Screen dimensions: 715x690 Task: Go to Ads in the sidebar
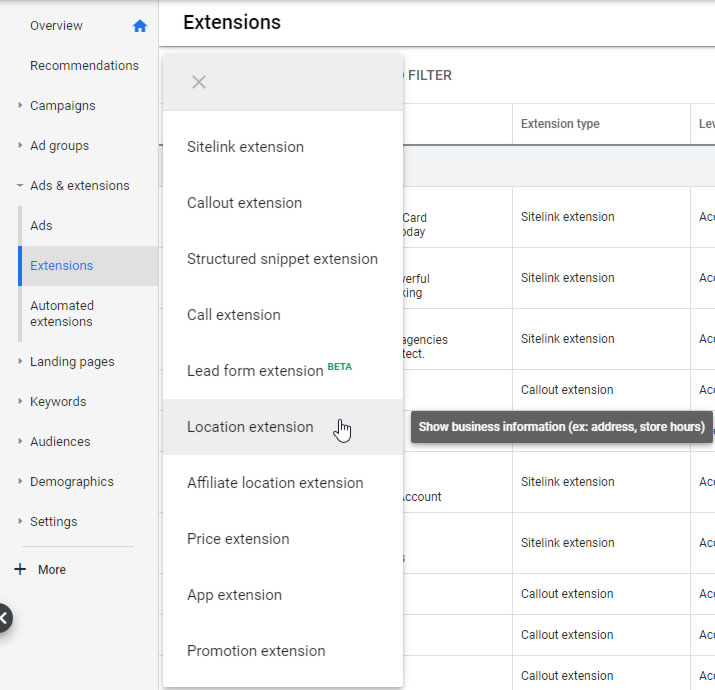(x=41, y=226)
